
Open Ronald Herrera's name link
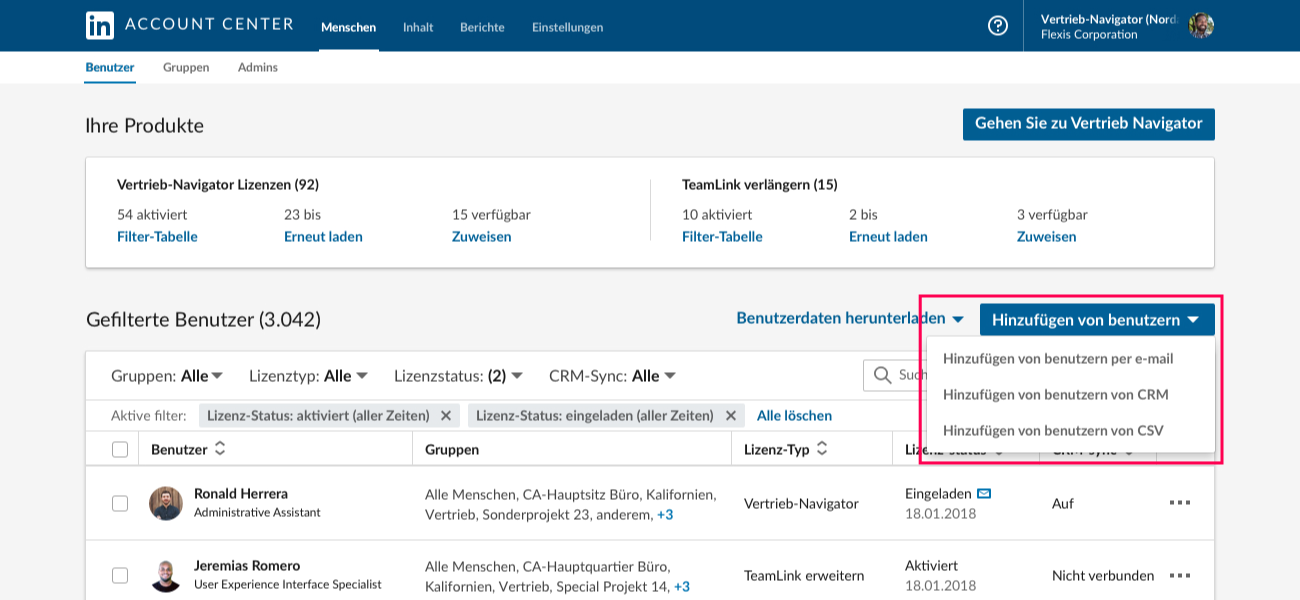(241, 493)
